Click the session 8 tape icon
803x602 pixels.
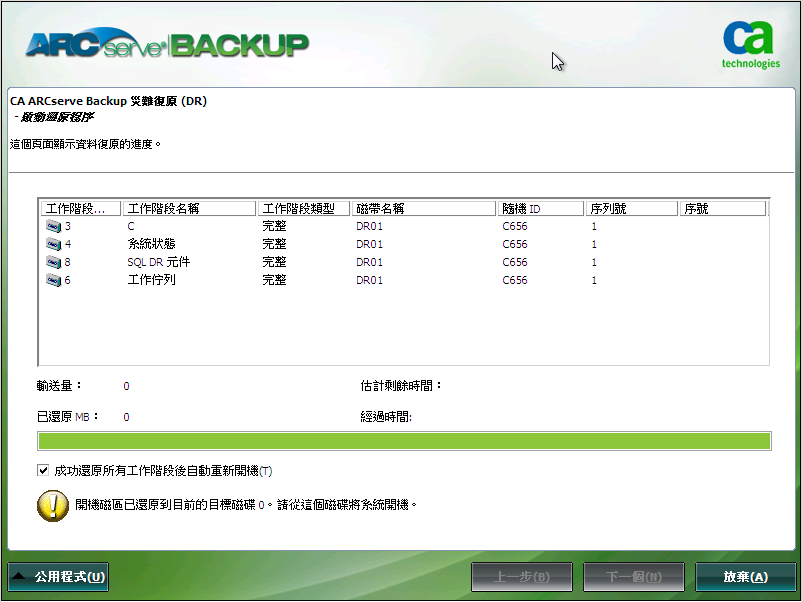(x=53, y=262)
